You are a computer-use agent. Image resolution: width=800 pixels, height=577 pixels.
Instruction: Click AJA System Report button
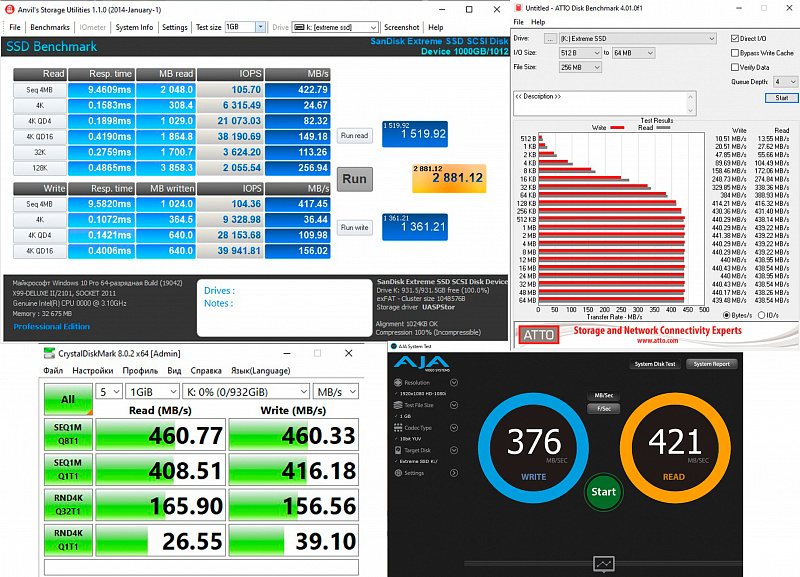[711, 364]
